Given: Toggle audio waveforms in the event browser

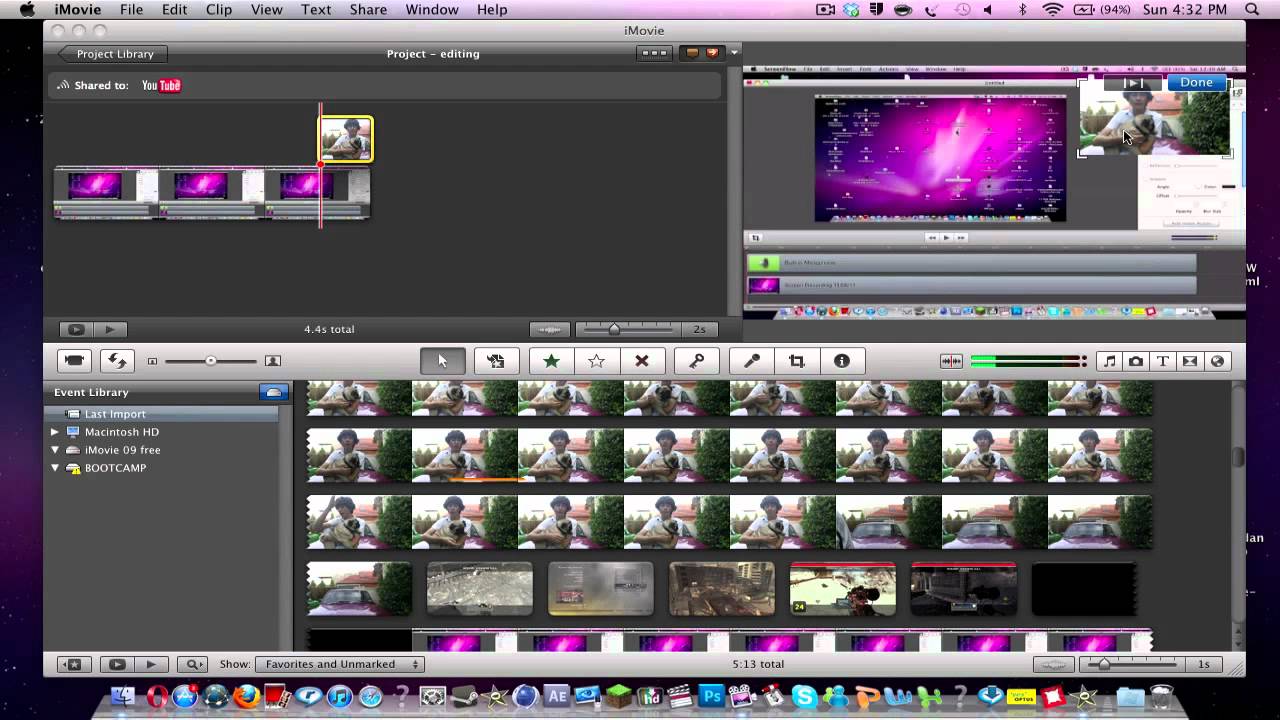Looking at the screenshot, I should pos(1053,664).
